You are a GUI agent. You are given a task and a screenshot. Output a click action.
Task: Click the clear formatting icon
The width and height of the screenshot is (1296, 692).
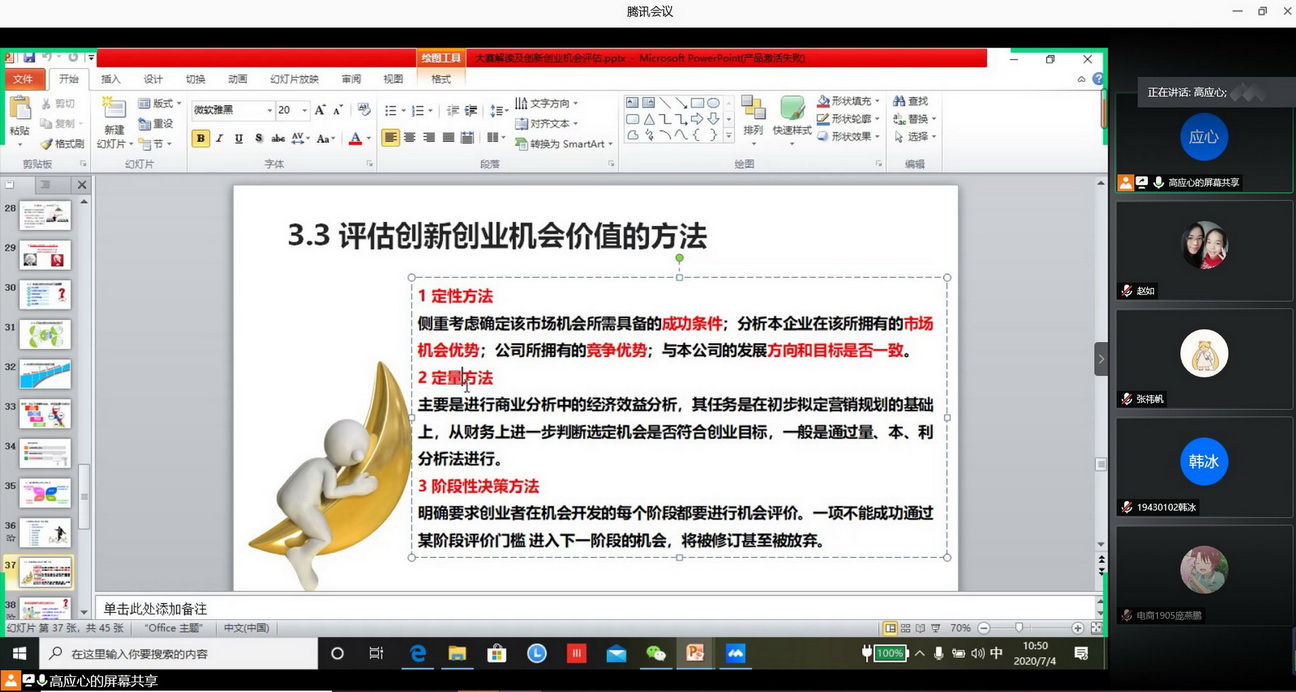tap(364, 110)
